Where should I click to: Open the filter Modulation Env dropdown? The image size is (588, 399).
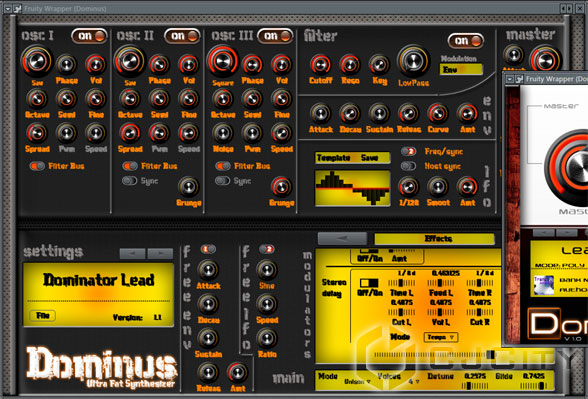coord(461,69)
